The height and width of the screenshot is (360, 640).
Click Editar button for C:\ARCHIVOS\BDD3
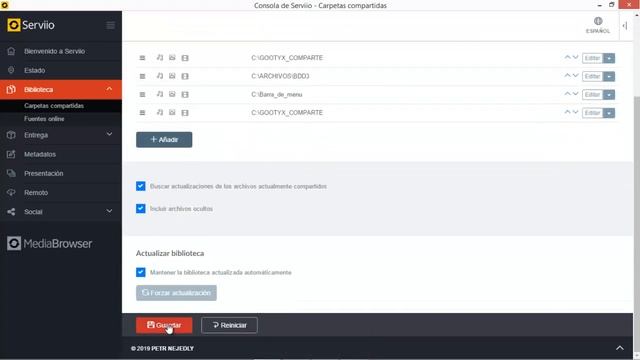[x=593, y=76]
